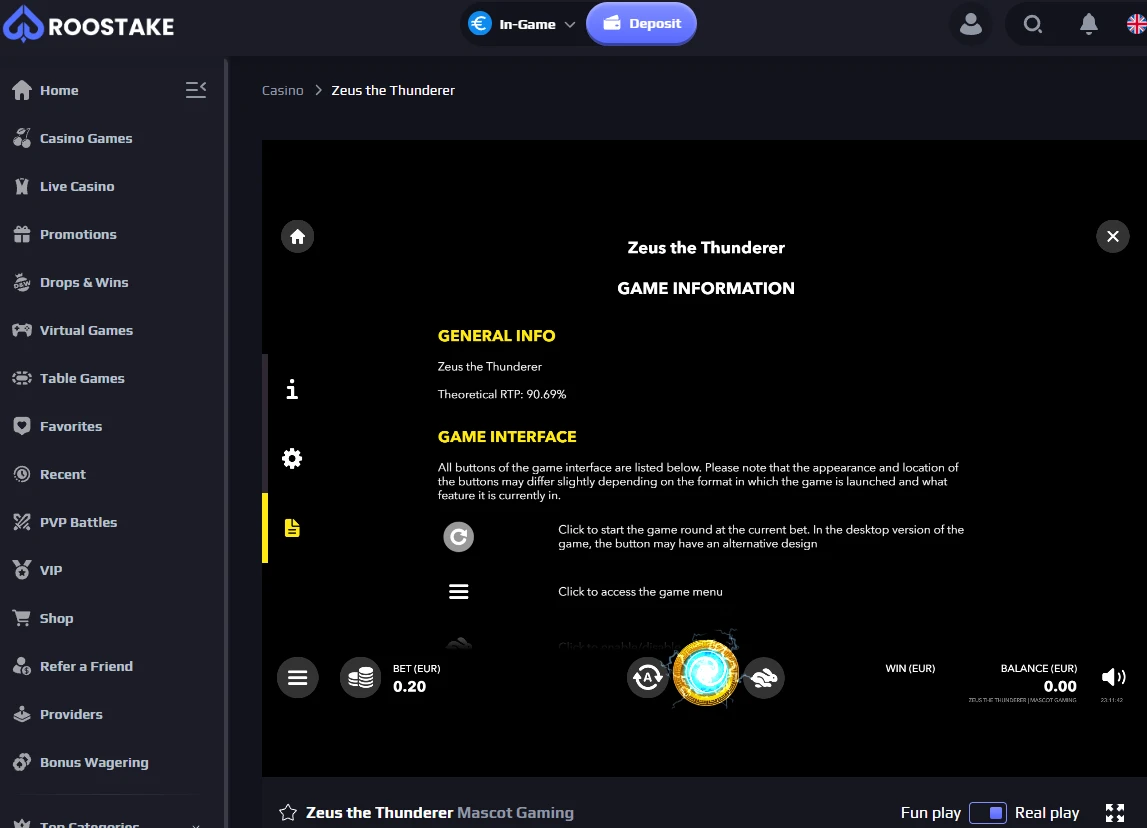This screenshot has width=1147, height=828.
Task: Open the game settings gear tab
Action: click(x=292, y=459)
